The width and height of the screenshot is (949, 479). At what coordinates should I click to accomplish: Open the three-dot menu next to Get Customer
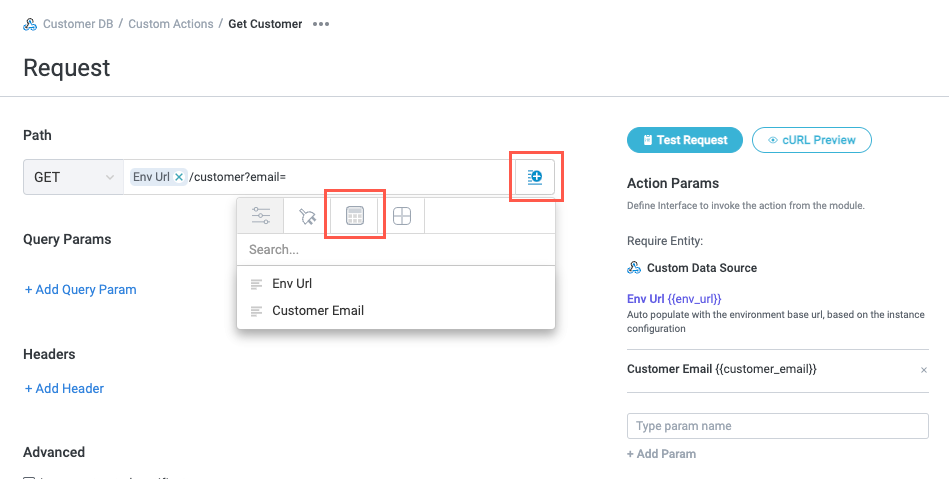point(321,24)
